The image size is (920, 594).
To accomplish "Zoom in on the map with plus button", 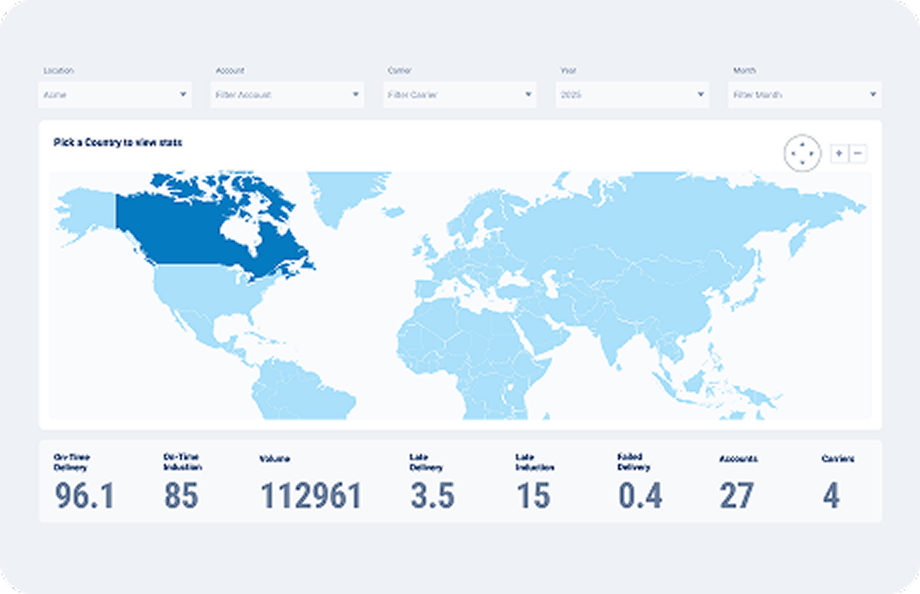I will pyautogui.click(x=839, y=153).
